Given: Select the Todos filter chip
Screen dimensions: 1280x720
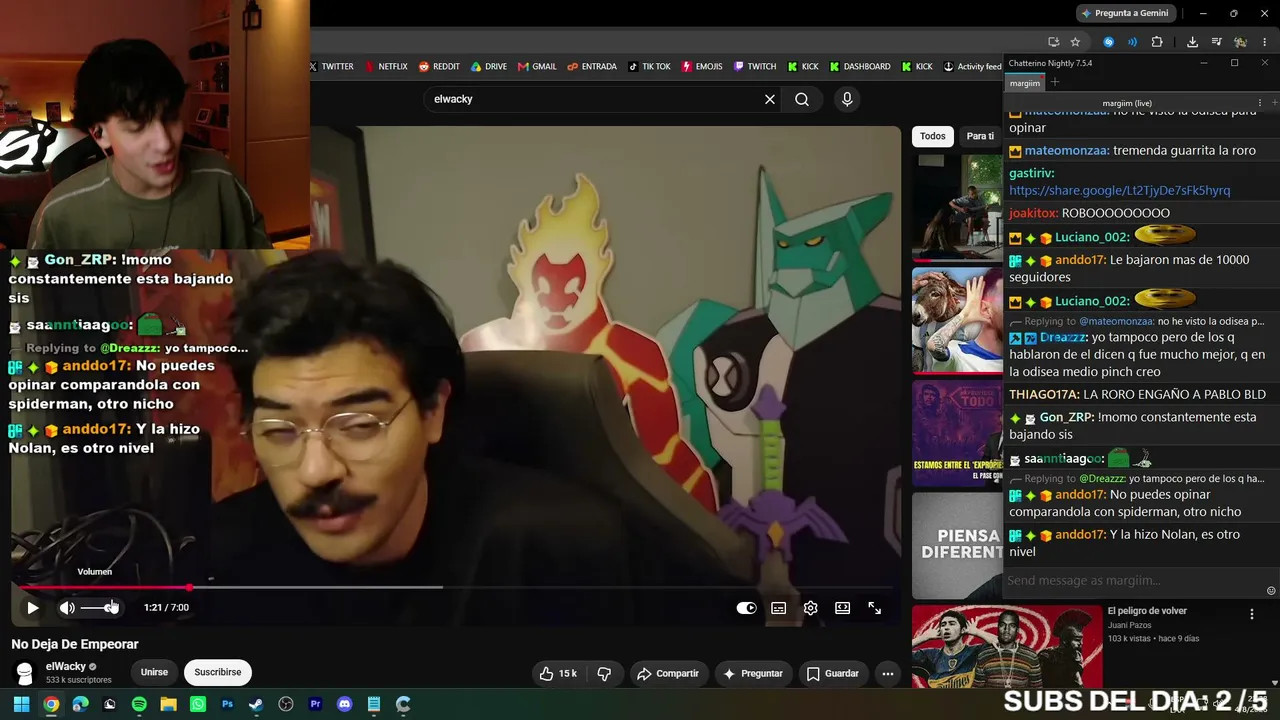Looking at the screenshot, I should (x=933, y=136).
